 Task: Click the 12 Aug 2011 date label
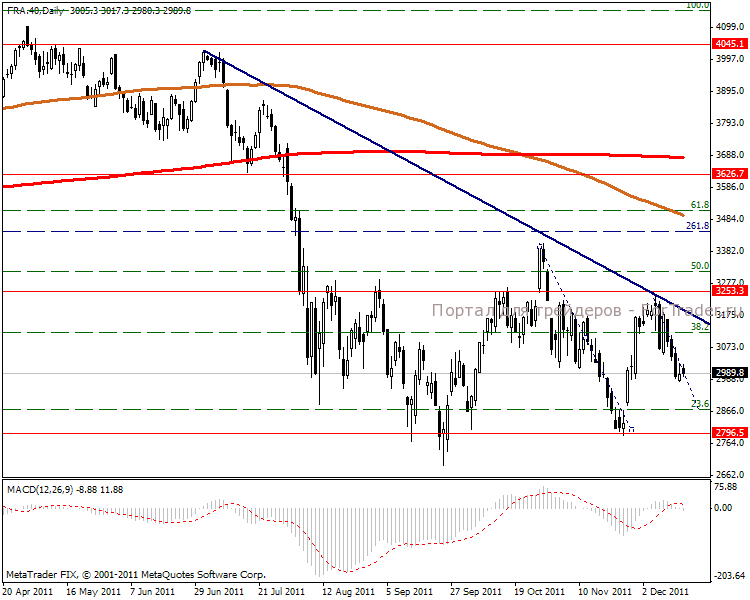[x=348, y=591]
